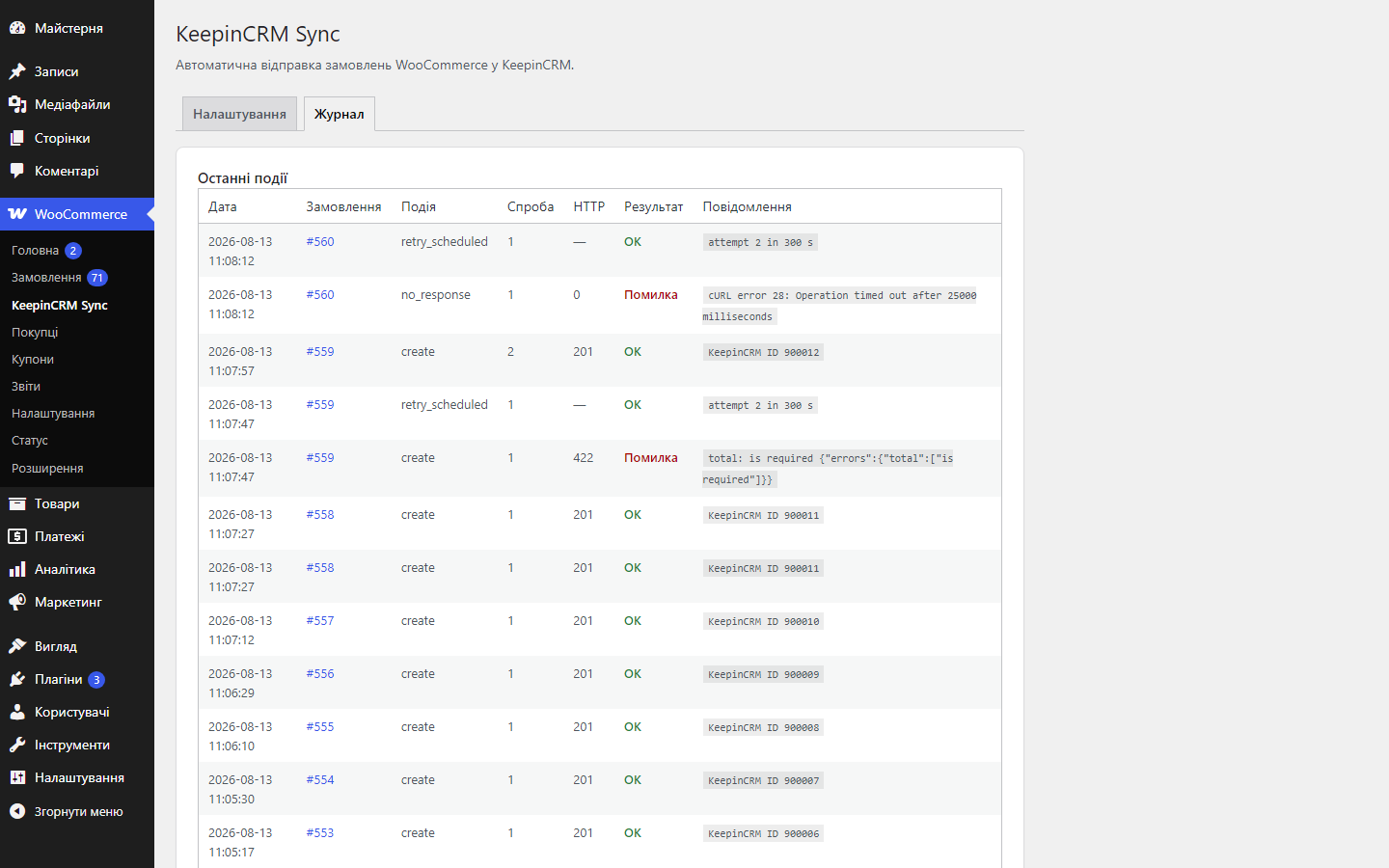This screenshot has width=1389, height=868.
Task: Switch to the Налаштування tab
Action: pos(239,114)
